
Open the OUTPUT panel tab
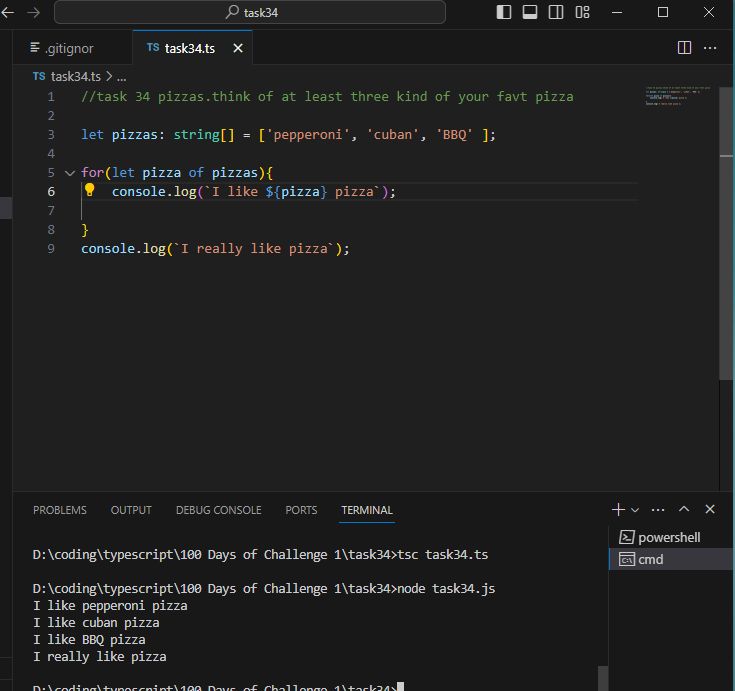131,510
